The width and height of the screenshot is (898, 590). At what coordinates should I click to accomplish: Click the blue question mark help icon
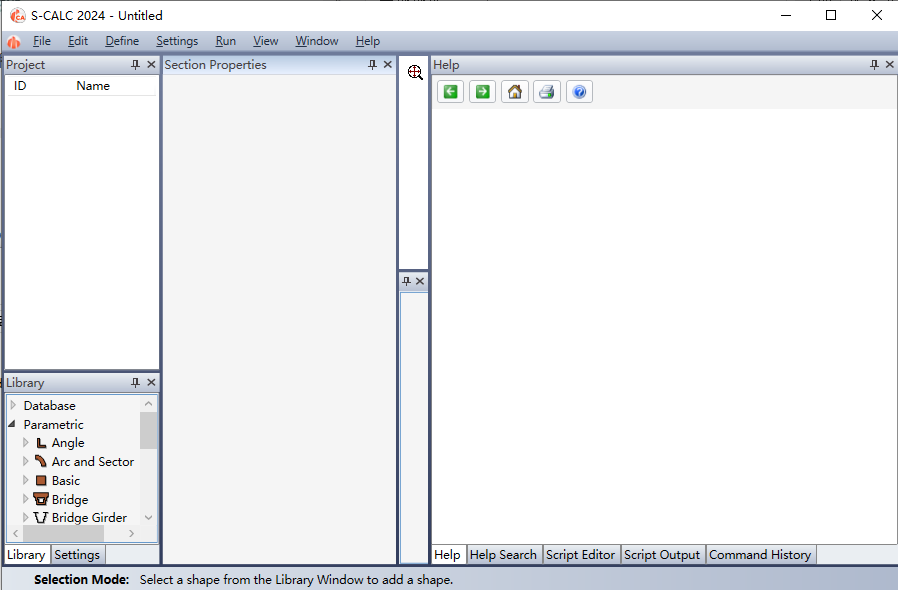click(579, 92)
